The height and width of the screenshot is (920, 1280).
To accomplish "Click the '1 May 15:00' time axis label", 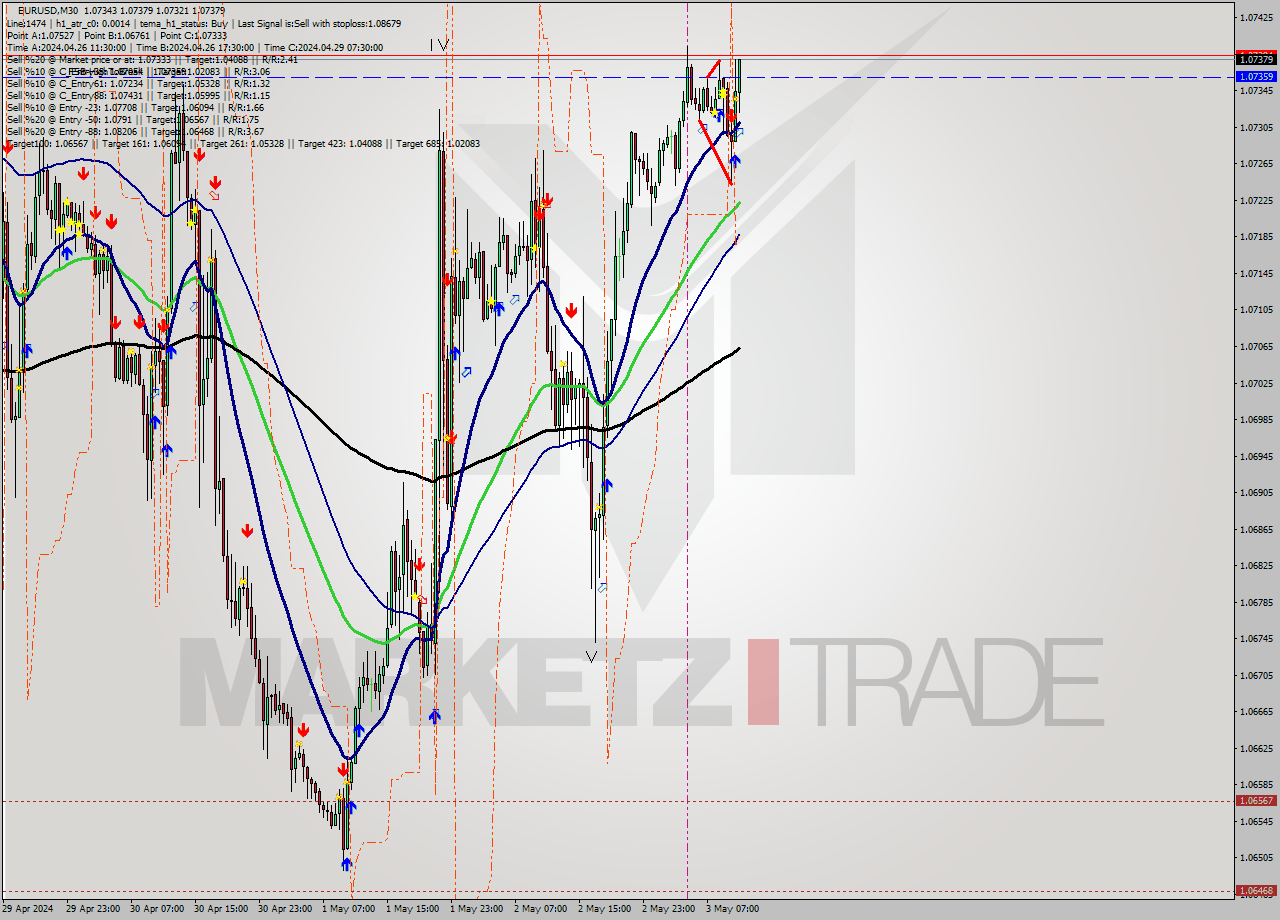I will 411,909.
